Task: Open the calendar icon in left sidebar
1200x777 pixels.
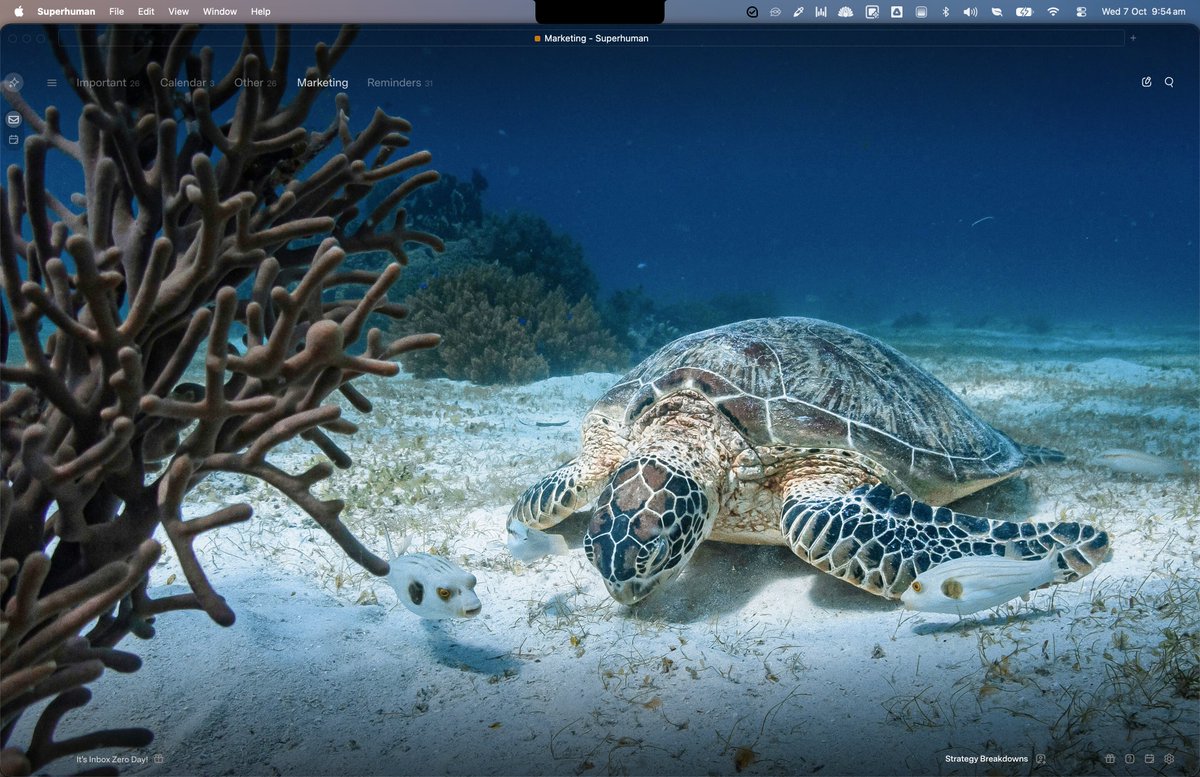Action: (x=13, y=140)
